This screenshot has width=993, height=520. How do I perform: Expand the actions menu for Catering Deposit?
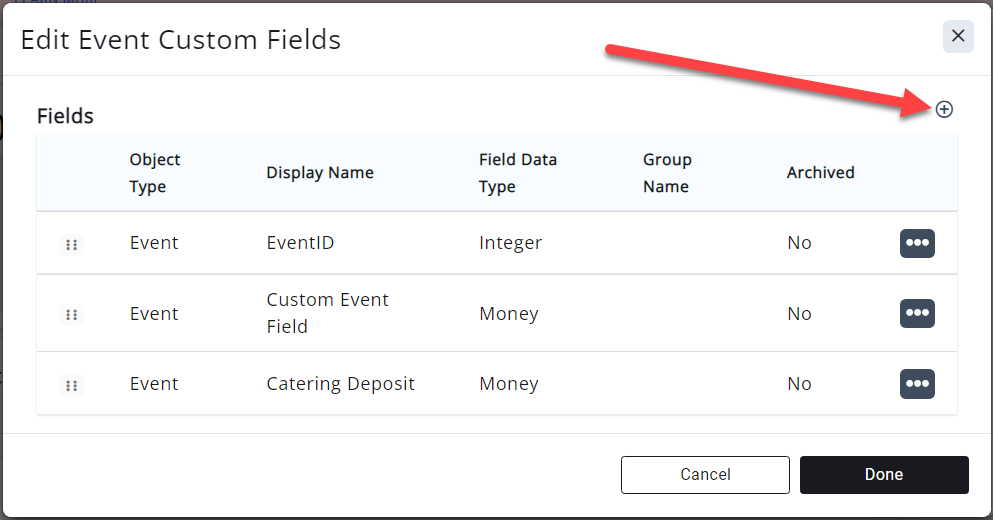[x=917, y=384]
